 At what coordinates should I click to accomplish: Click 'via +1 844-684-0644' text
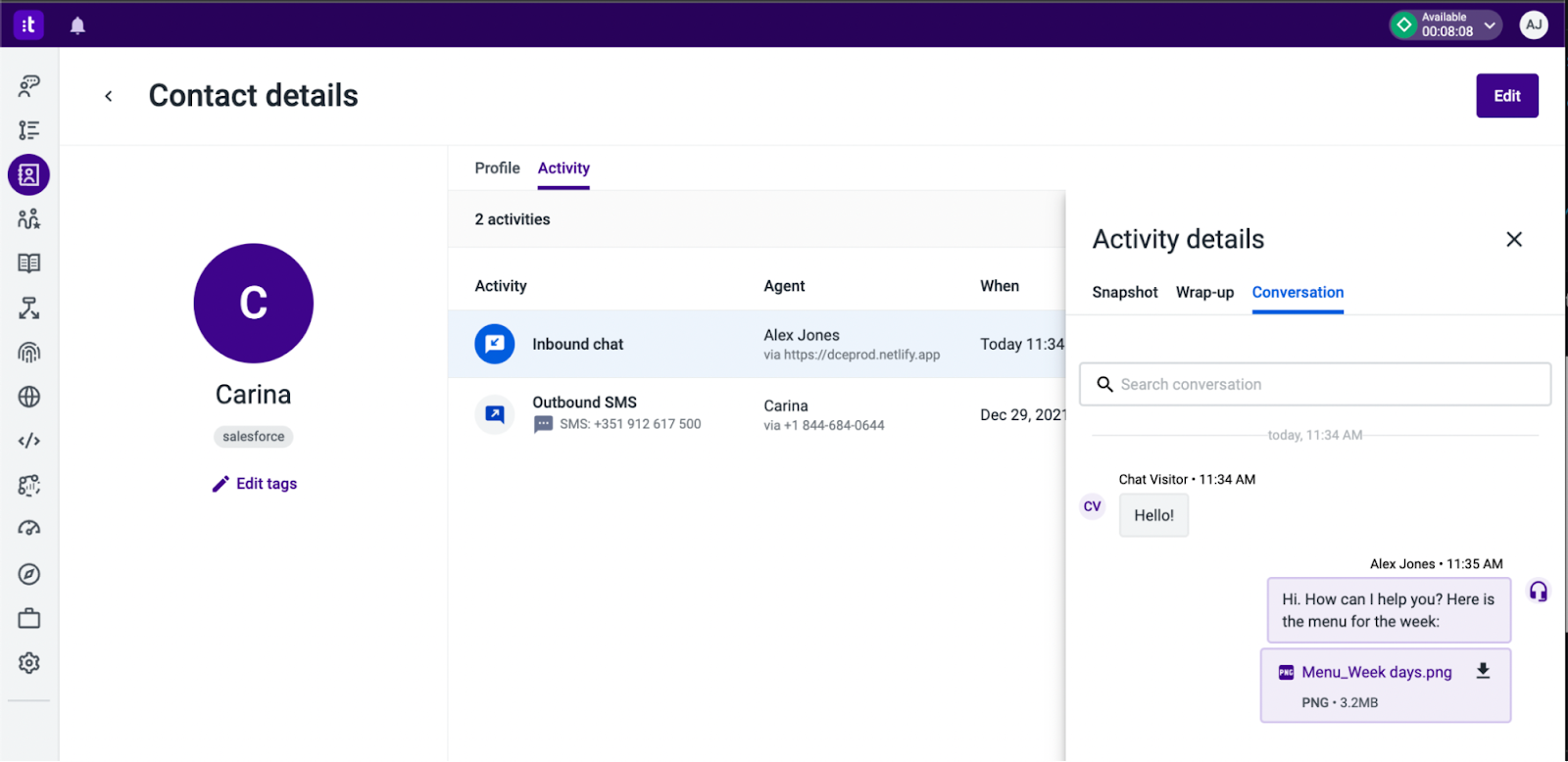(824, 425)
